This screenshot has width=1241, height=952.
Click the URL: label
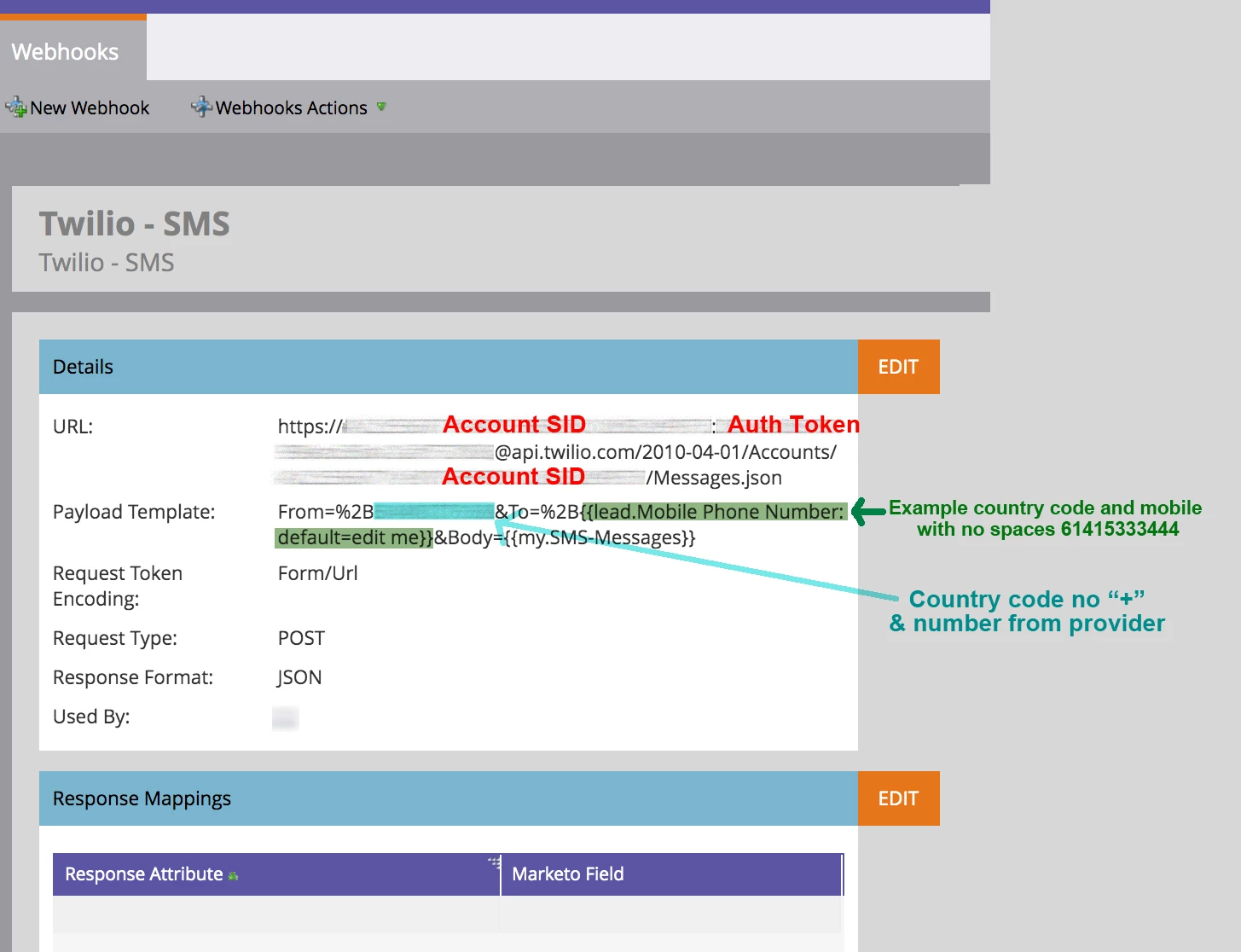(x=72, y=427)
